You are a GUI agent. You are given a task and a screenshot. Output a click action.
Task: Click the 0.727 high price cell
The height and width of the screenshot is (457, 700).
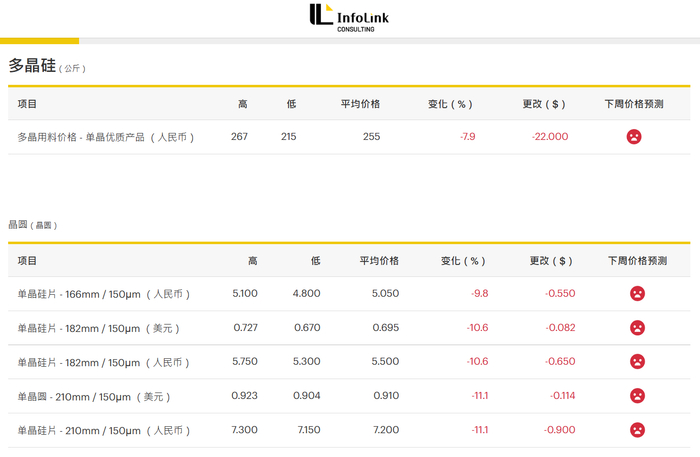[x=245, y=328]
